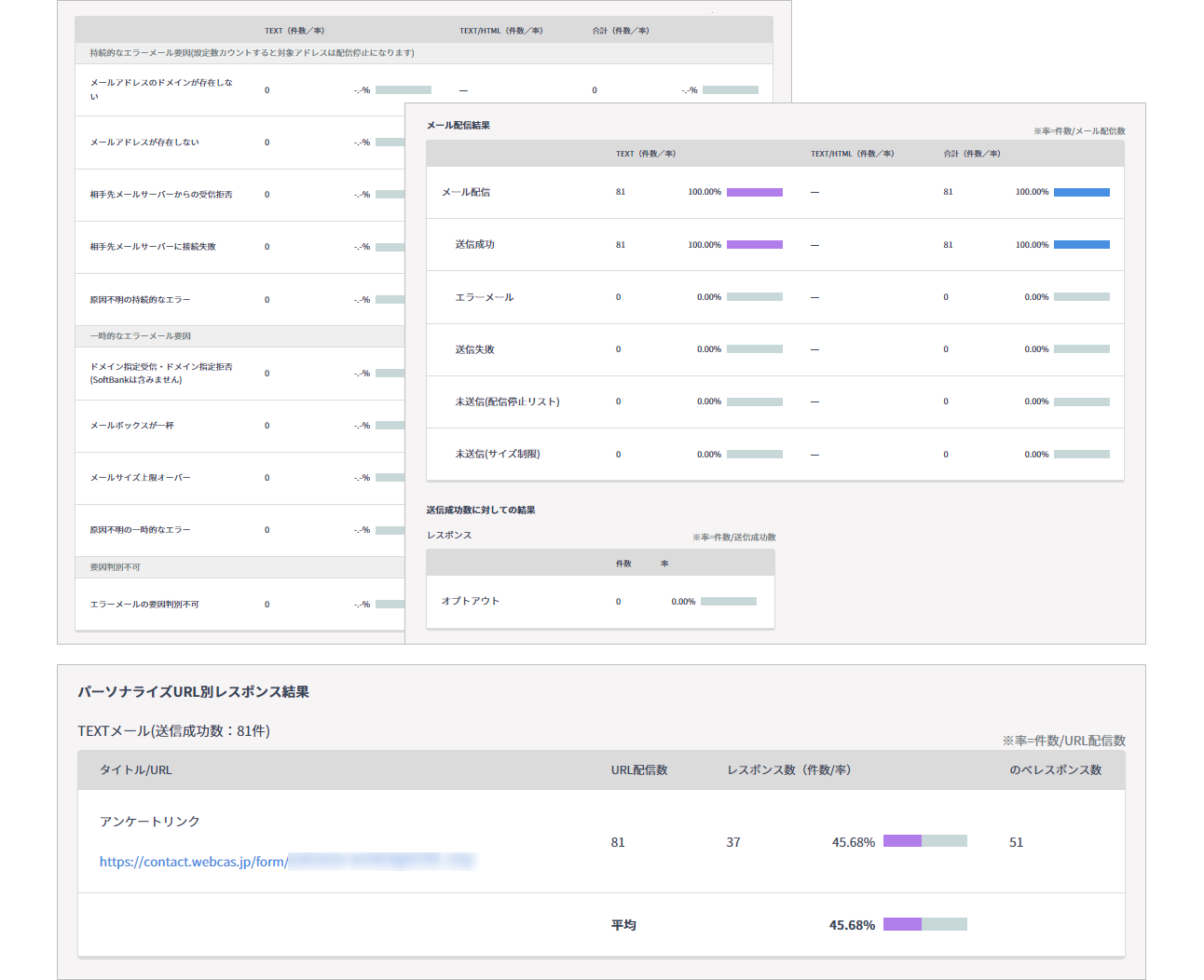Select the オプトアウト row label
This screenshot has width=1204, height=980.
470,601
